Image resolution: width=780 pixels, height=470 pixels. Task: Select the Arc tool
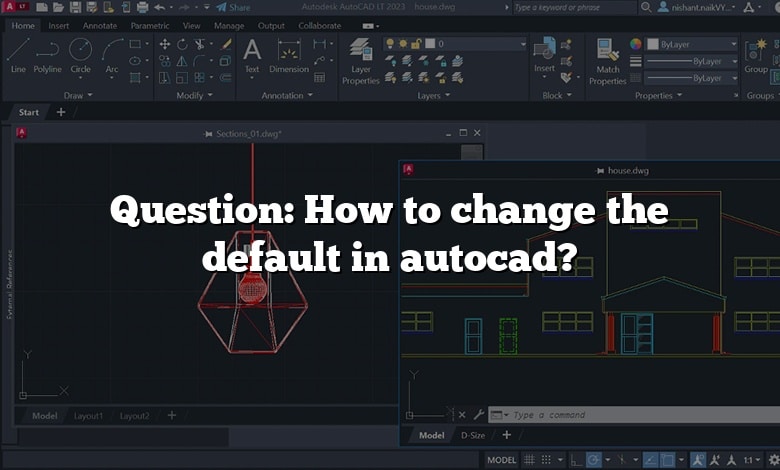point(112,56)
